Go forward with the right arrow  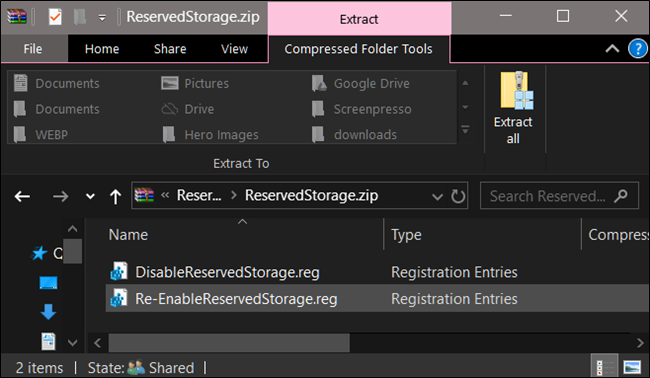pos(61,196)
